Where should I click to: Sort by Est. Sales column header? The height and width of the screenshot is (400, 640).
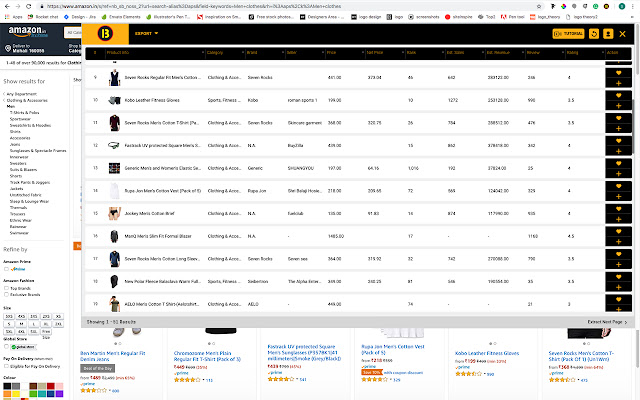pos(465,53)
